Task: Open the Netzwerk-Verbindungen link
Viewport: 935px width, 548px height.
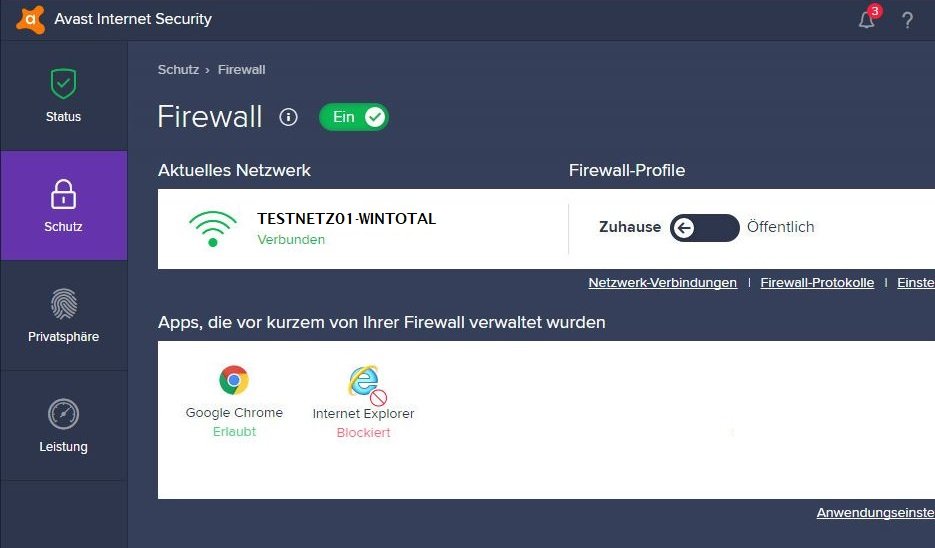Action: coord(662,283)
